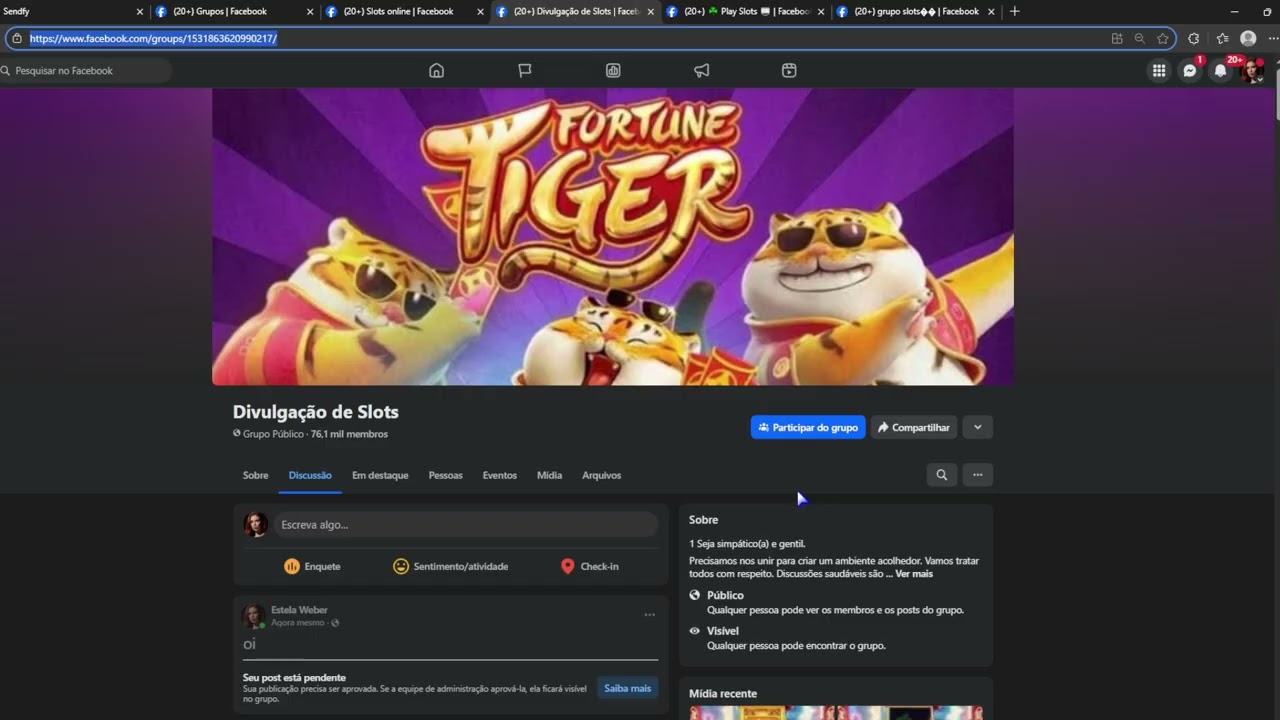The height and width of the screenshot is (720, 1280).
Task: Open the Em destaque group tab
Action: (x=380, y=475)
